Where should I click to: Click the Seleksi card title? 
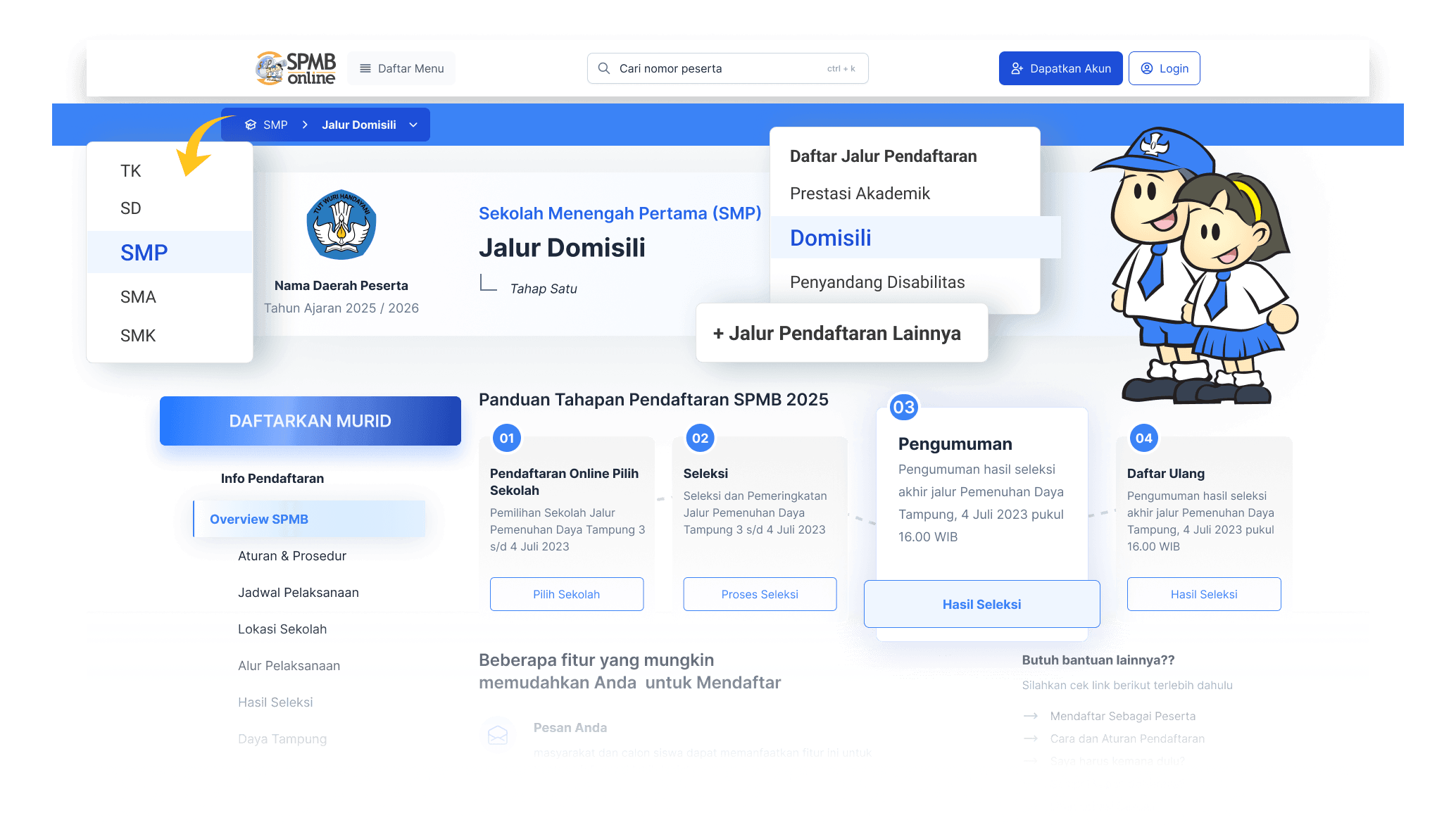point(705,474)
